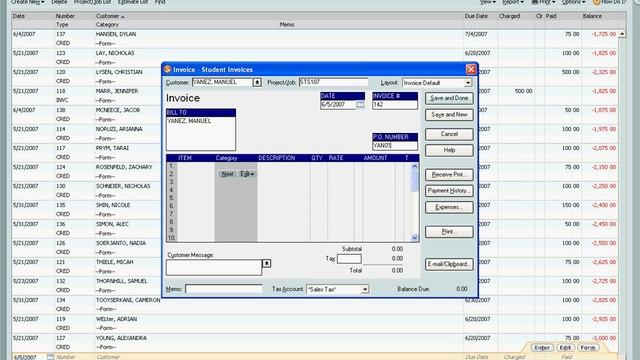Select register row HANSEN, DYLAN
The image size is (640, 360).
pos(314,39)
